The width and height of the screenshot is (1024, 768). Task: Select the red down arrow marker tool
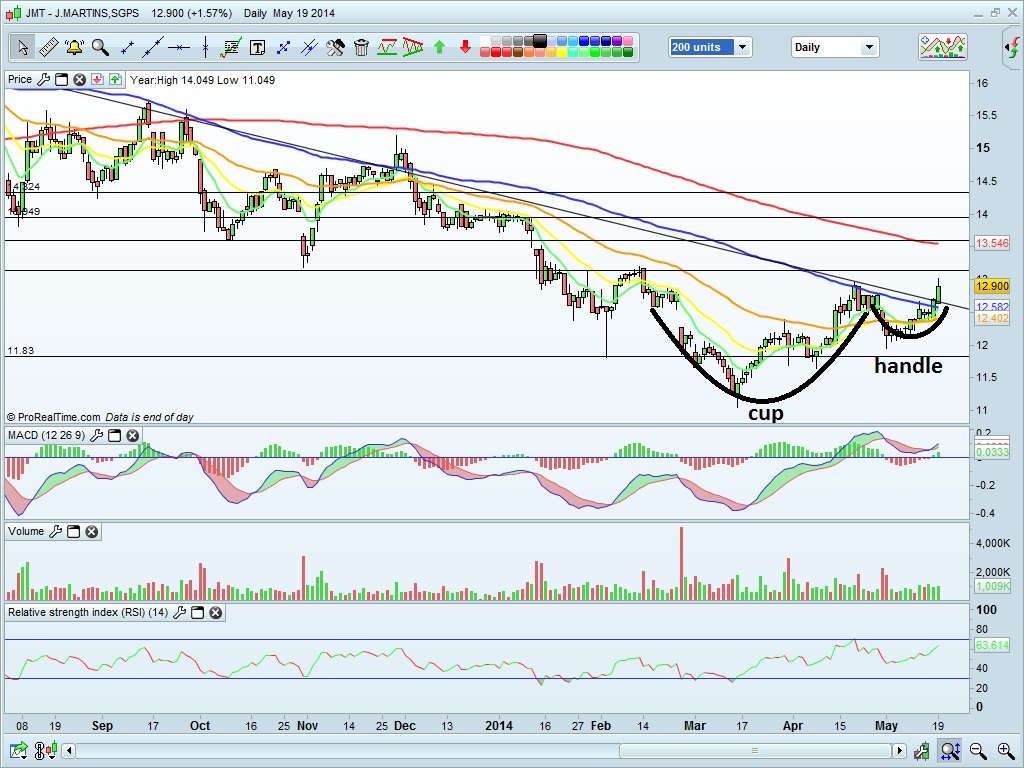coord(465,47)
